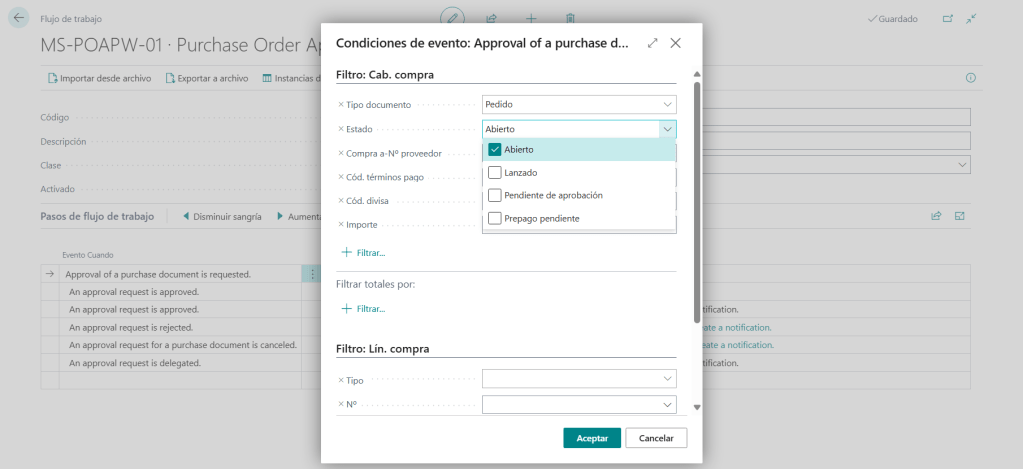Click the trash delete icon

point(570,18)
